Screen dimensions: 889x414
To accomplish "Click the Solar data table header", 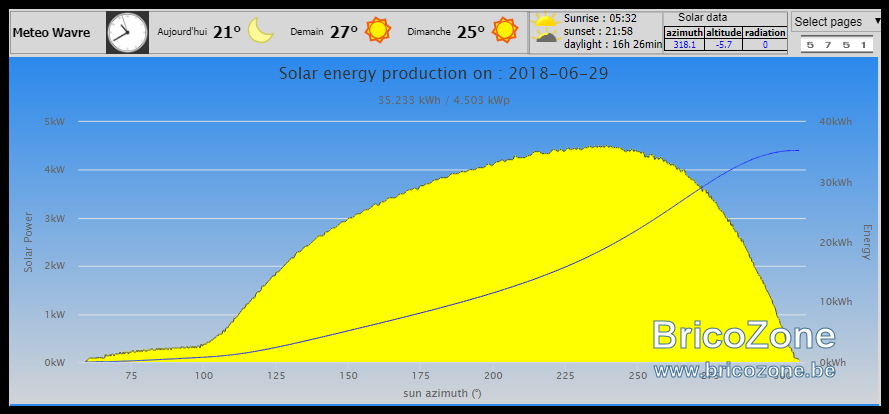I will click(702, 18).
